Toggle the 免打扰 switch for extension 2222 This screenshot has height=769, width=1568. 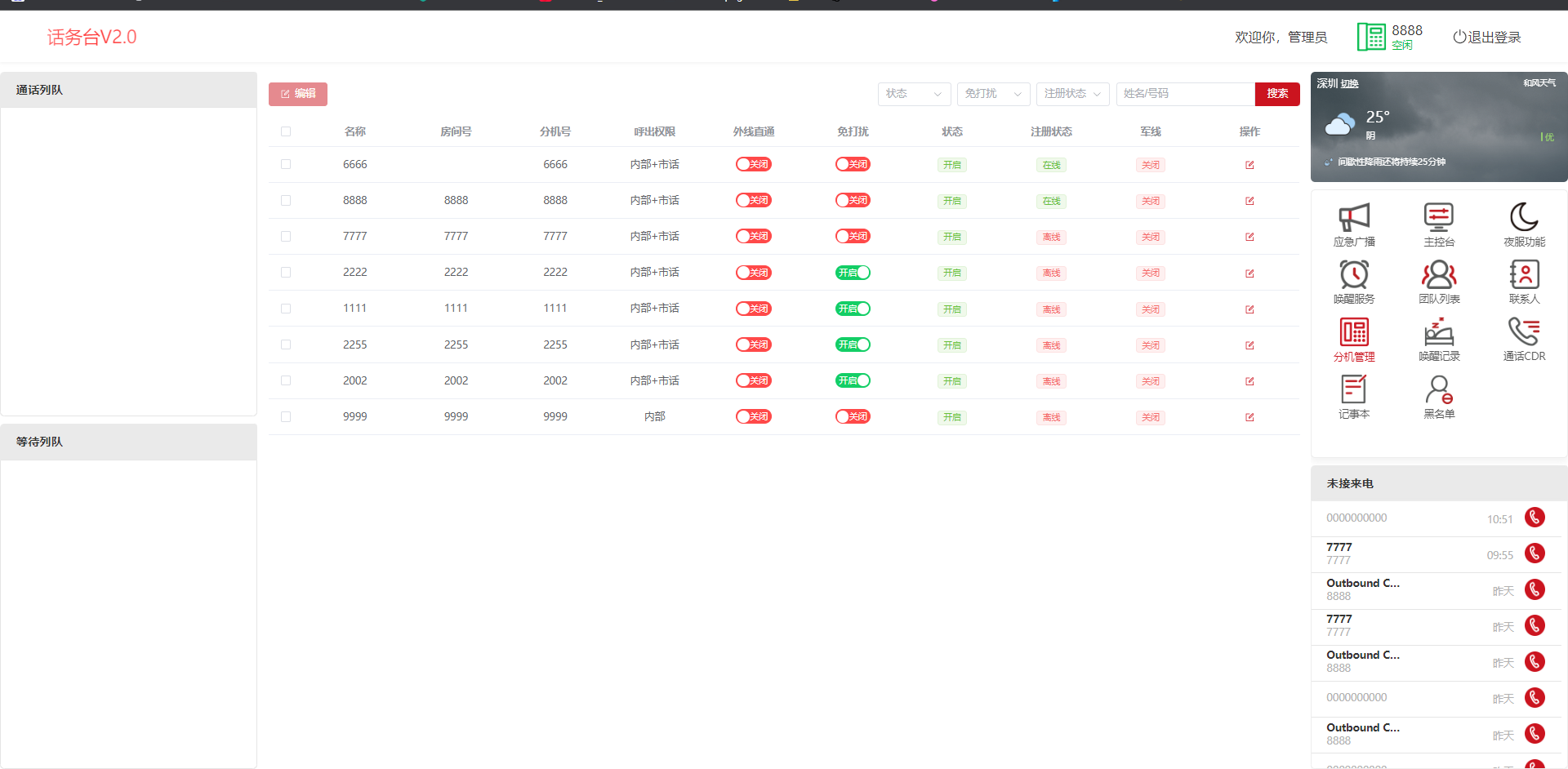point(853,273)
